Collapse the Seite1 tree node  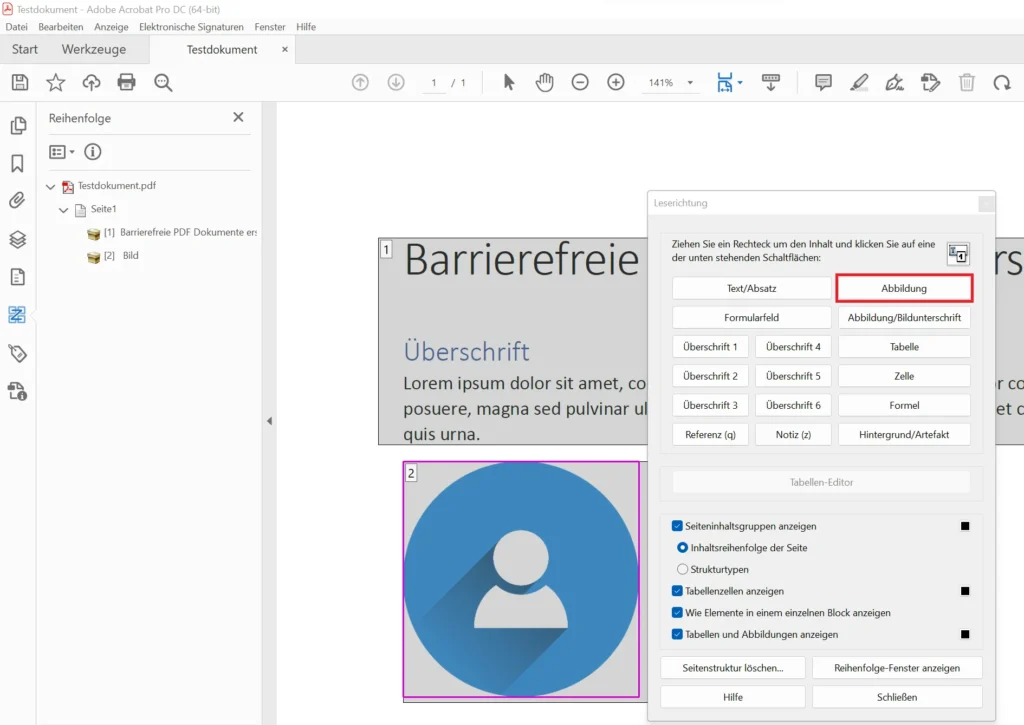[64, 210]
